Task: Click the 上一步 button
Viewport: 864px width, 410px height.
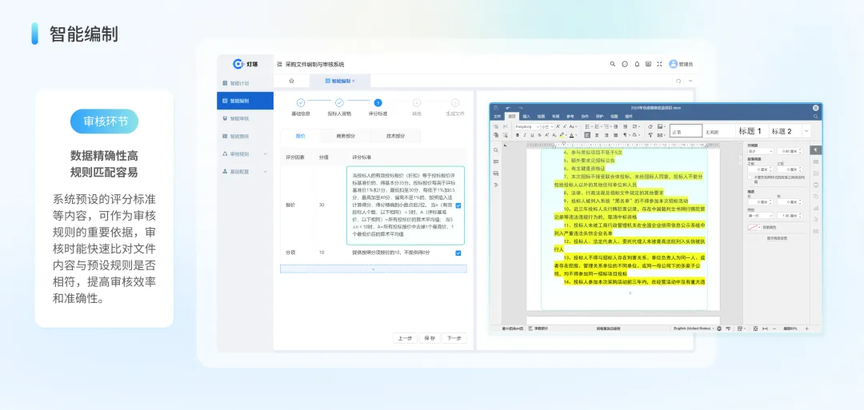Action: coord(404,338)
